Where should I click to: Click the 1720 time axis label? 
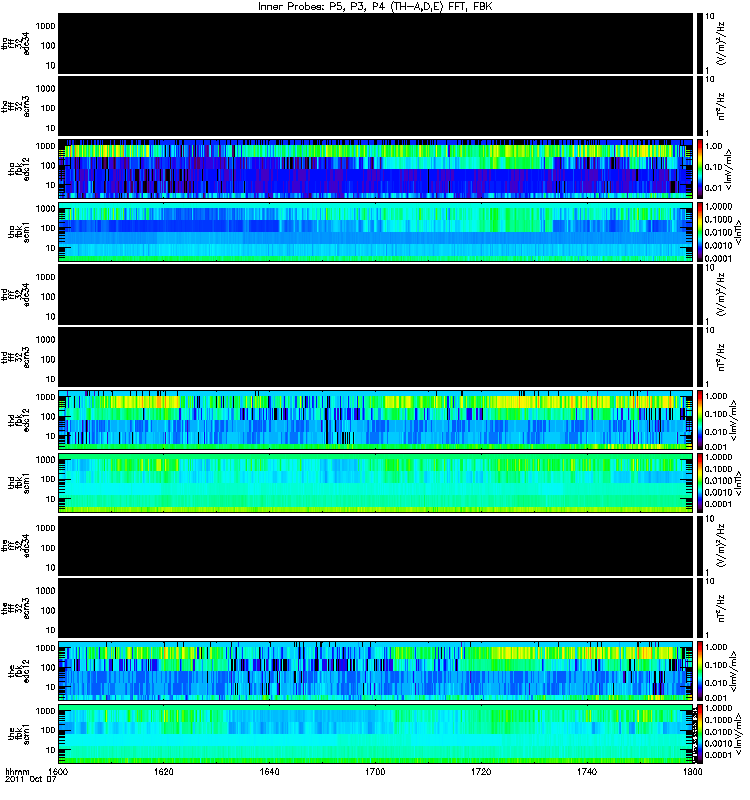481,771
